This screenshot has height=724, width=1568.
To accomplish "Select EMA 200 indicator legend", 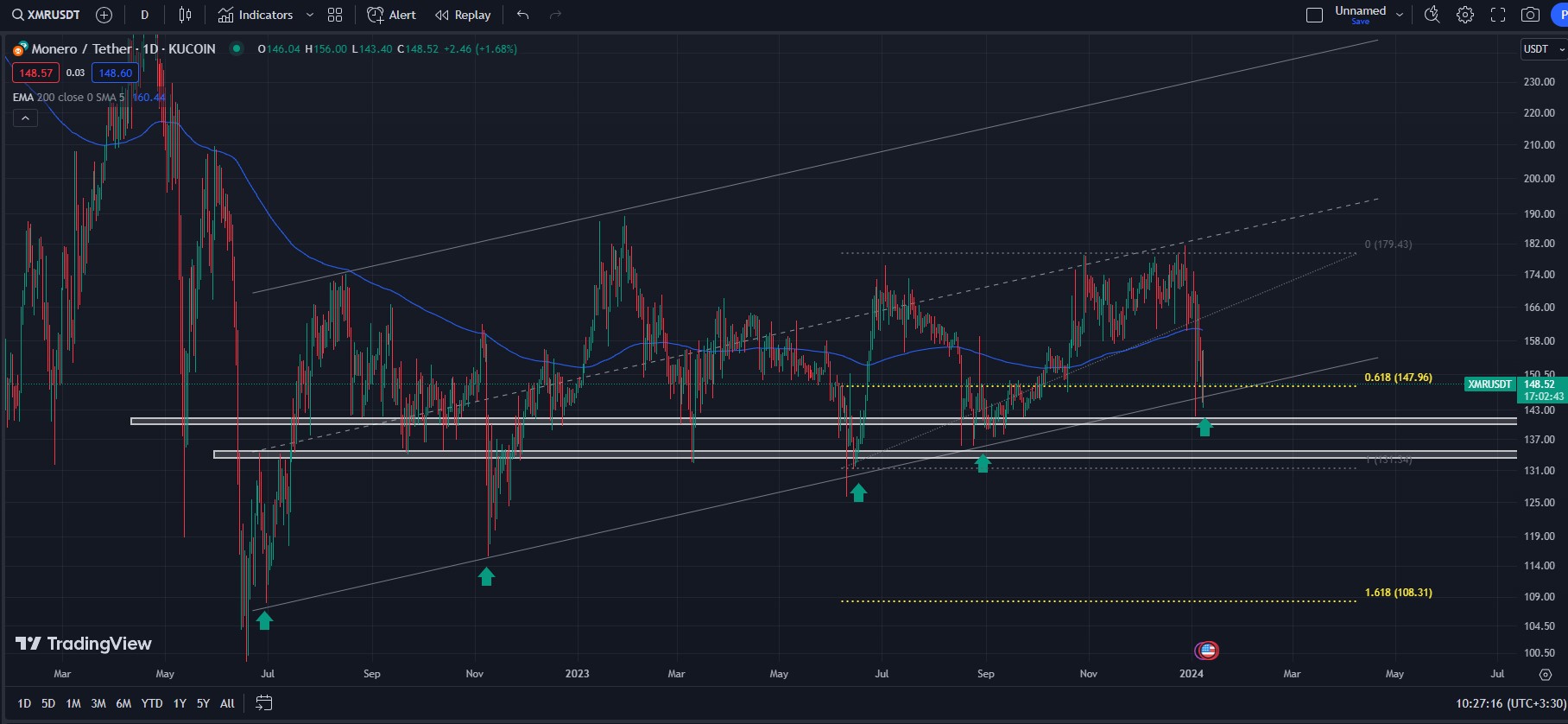I will 69,98.
